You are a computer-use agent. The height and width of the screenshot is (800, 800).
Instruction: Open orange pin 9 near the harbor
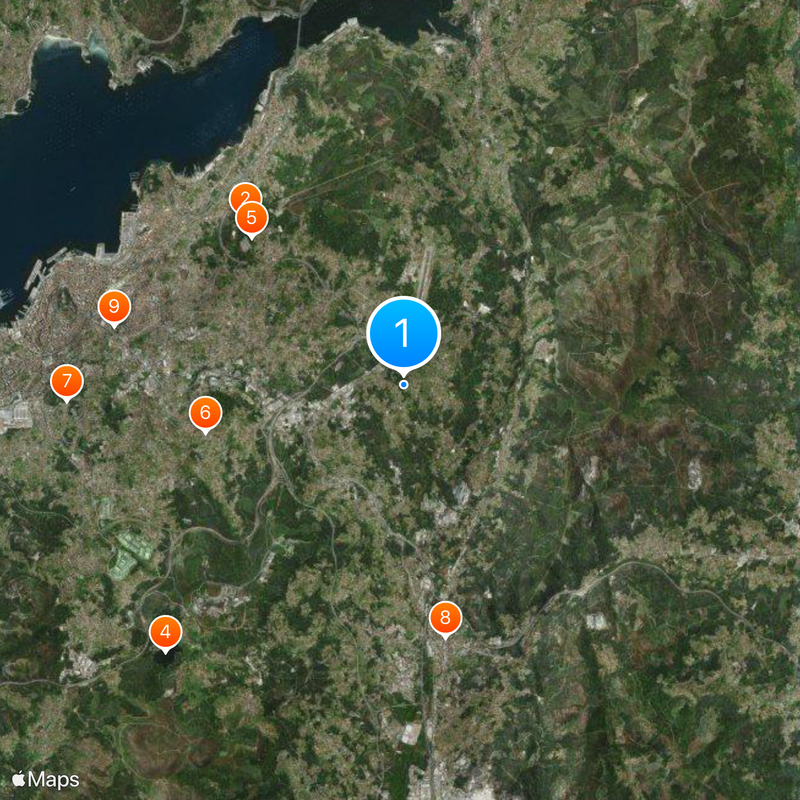114,307
